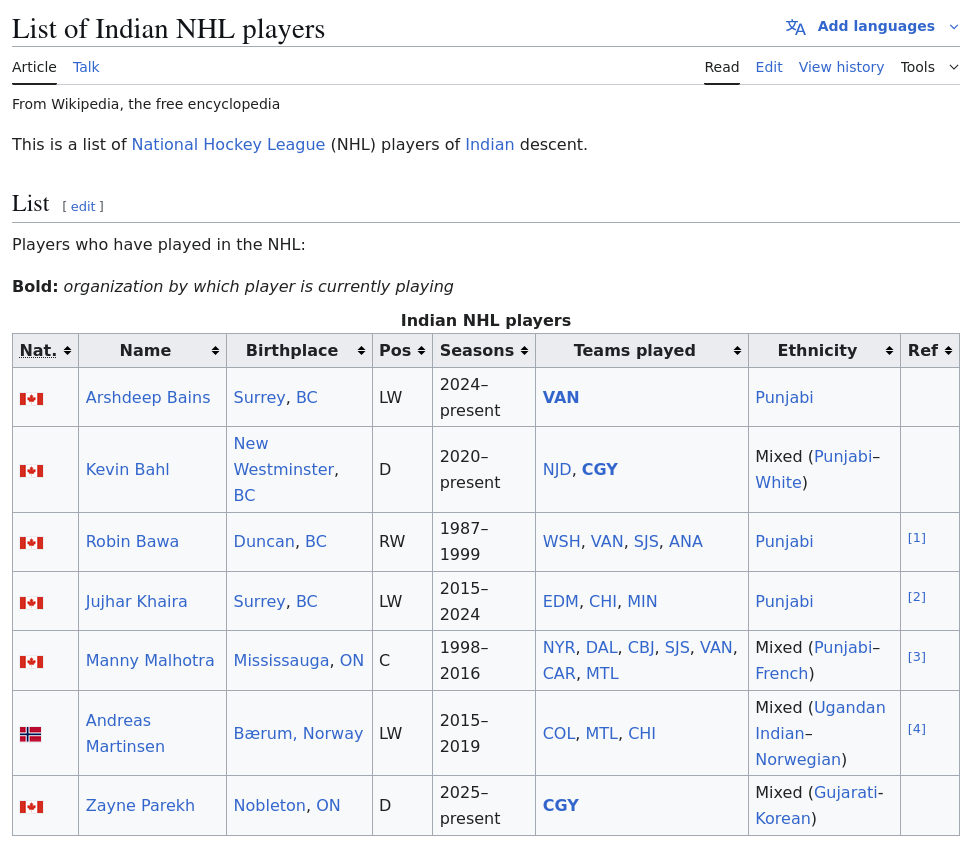The width and height of the screenshot is (974, 862).
Task: Open reference [1] citation
Action: [x=917, y=538]
